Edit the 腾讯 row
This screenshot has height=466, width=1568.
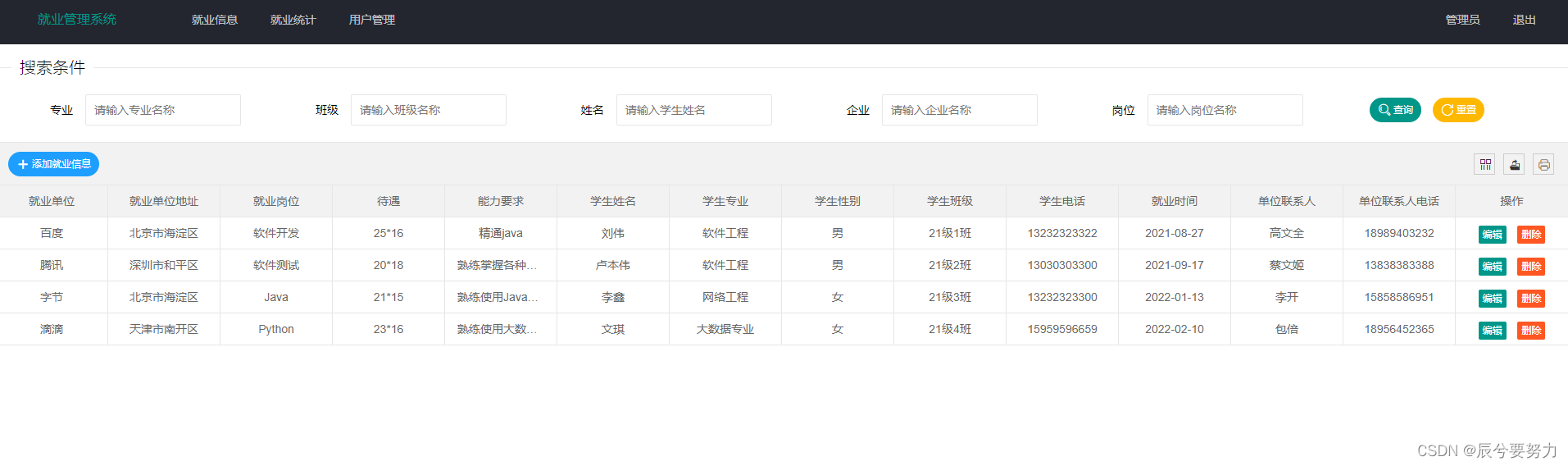[1493, 266]
